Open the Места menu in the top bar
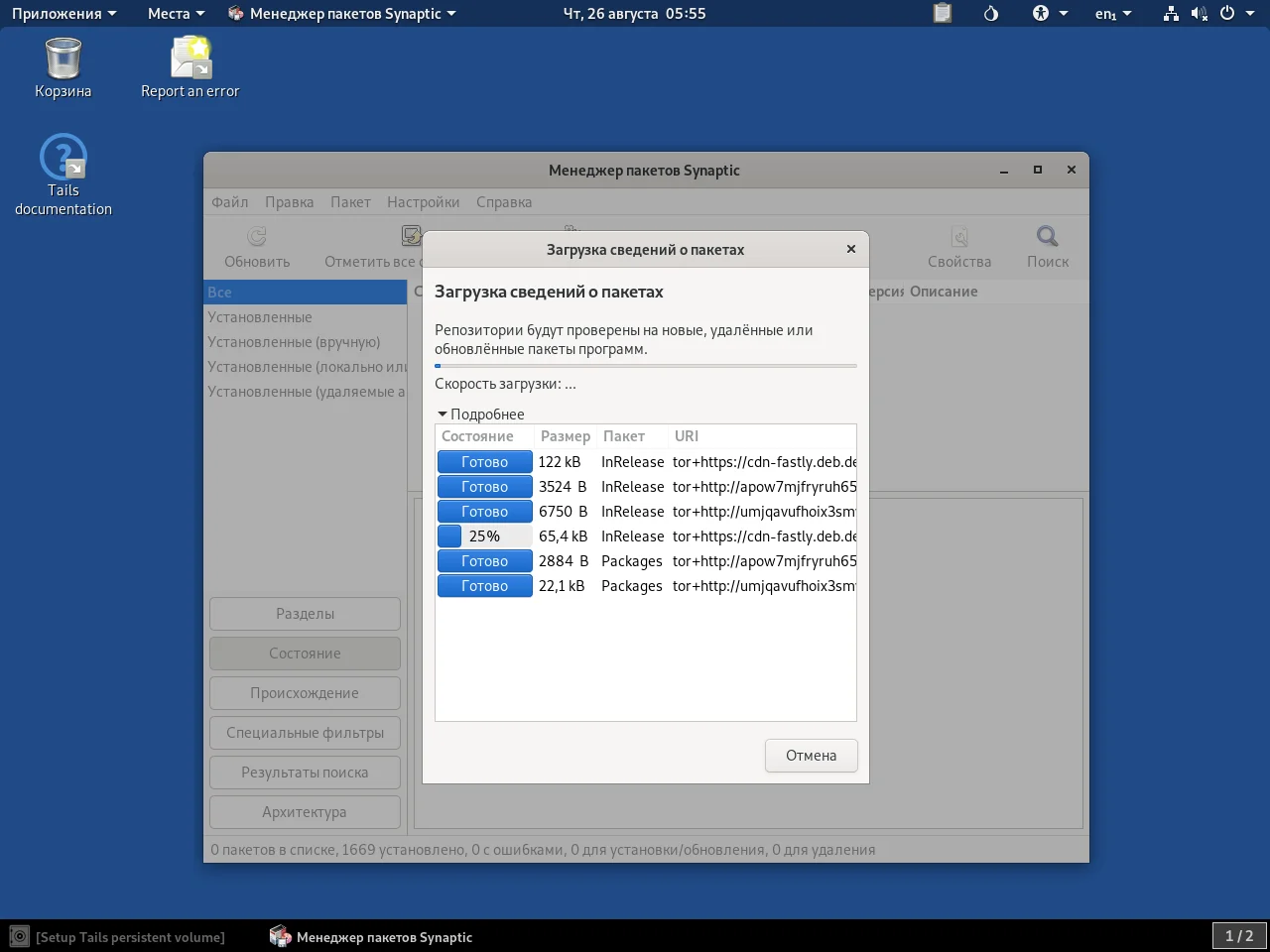This screenshot has height=952, width=1270. tap(176, 14)
